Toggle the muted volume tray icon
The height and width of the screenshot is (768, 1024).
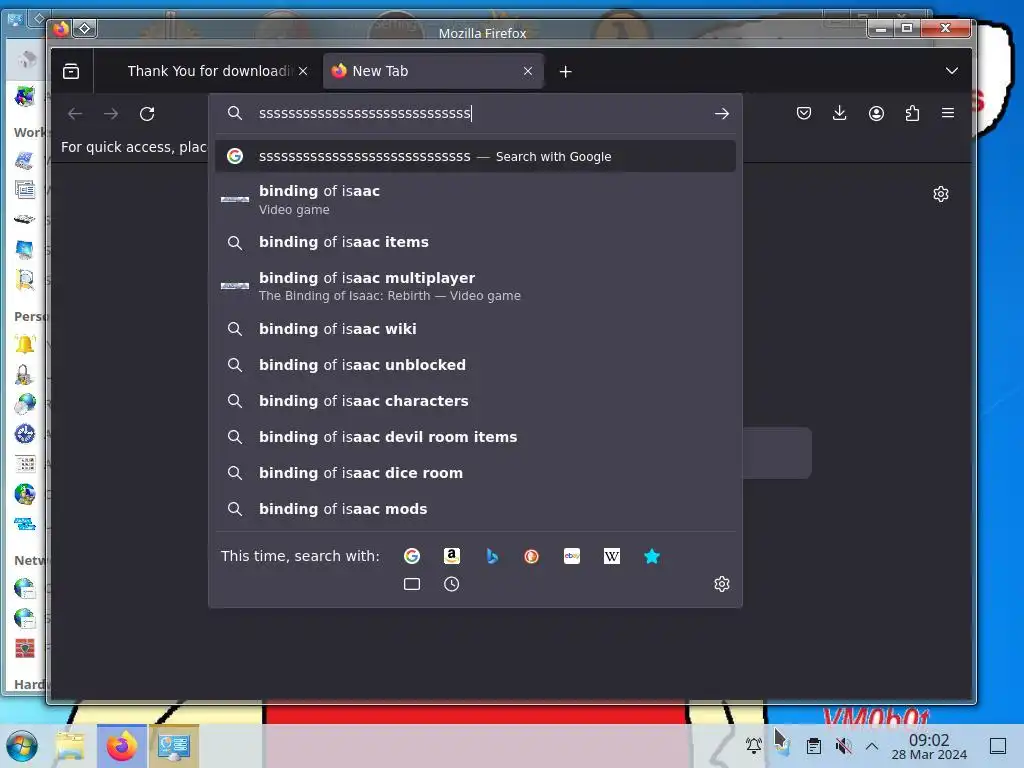coord(843,745)
